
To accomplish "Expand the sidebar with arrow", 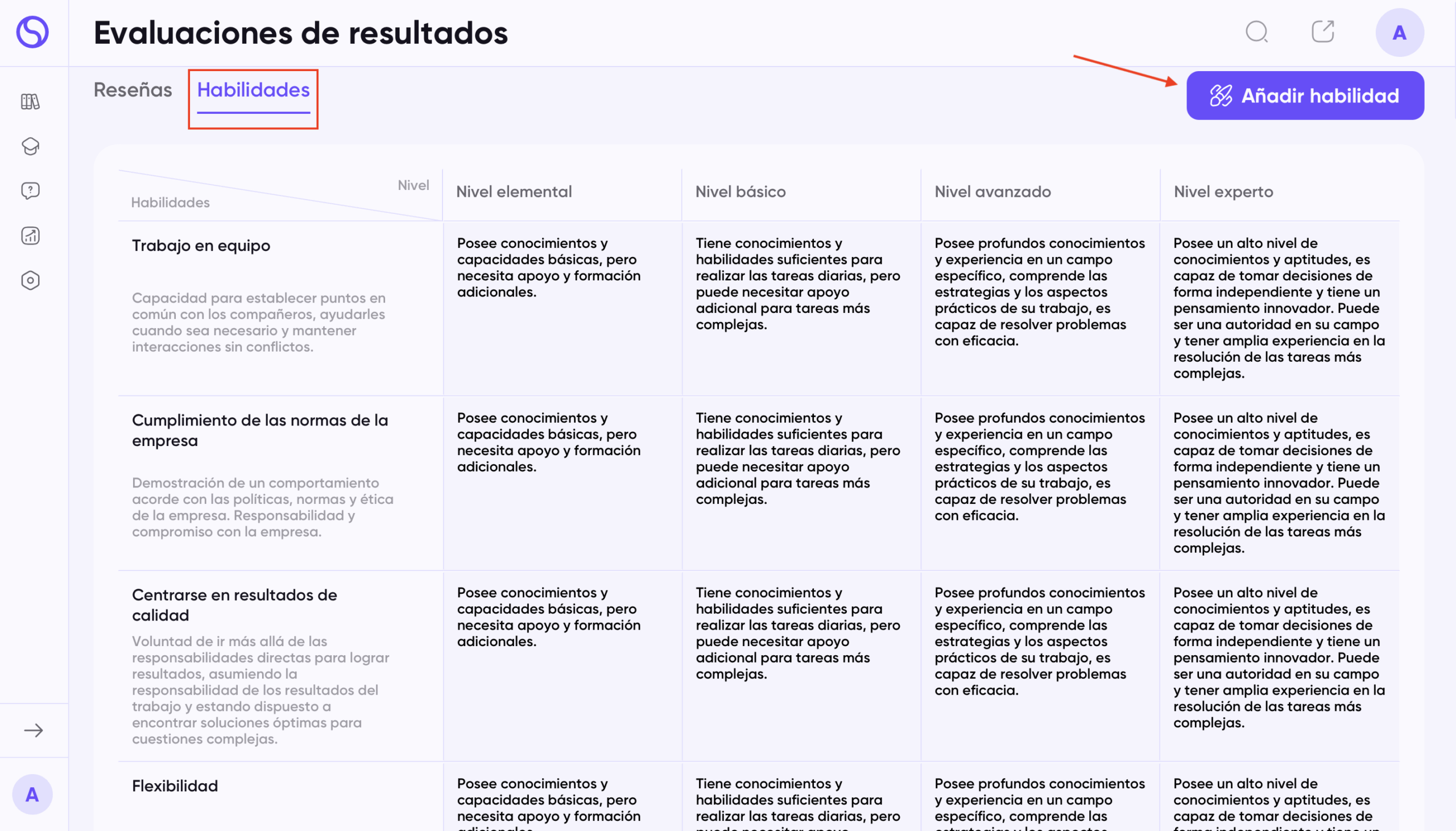I will 33,730.
